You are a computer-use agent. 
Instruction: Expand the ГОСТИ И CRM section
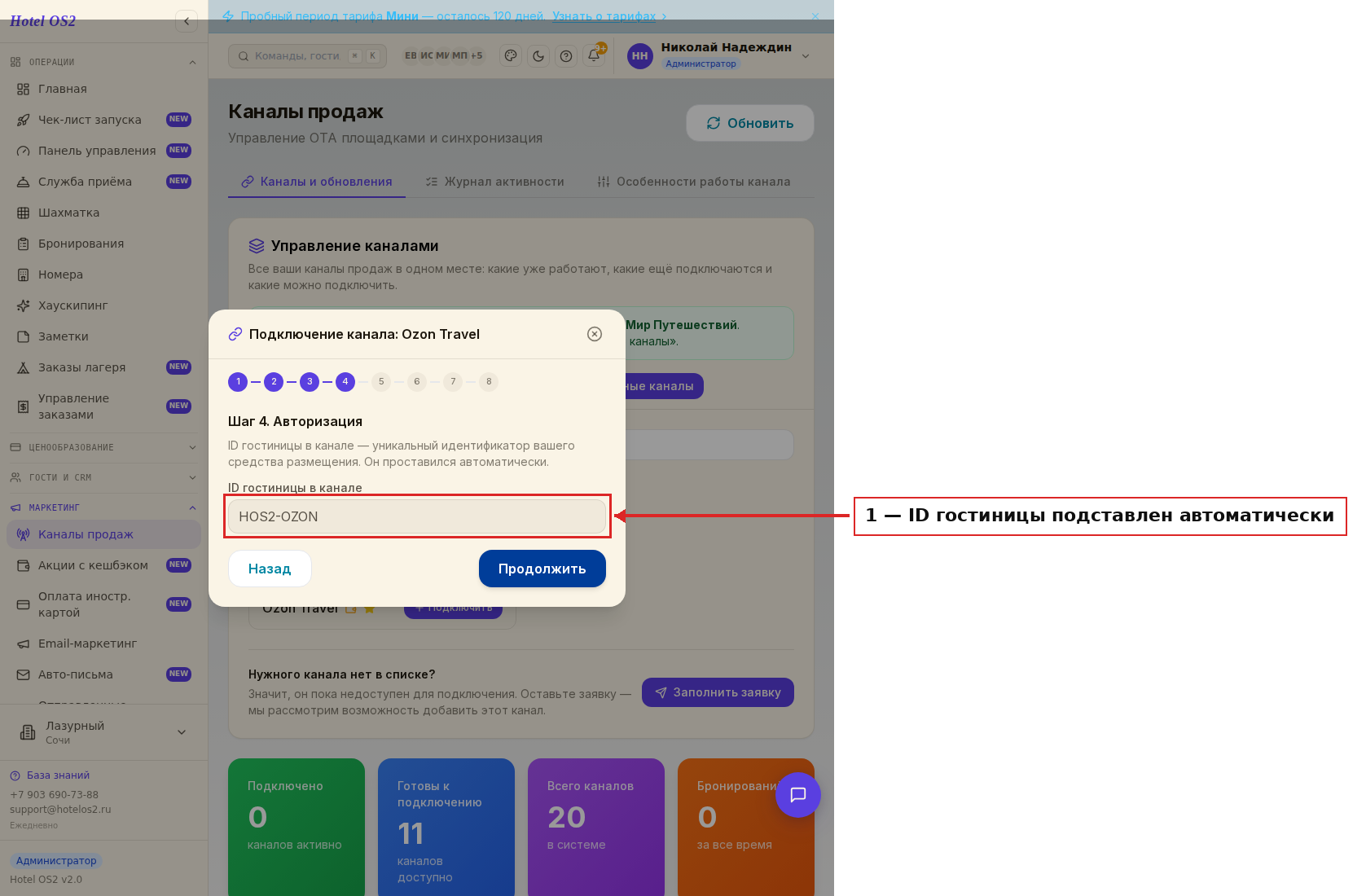[x=103, y=477]
